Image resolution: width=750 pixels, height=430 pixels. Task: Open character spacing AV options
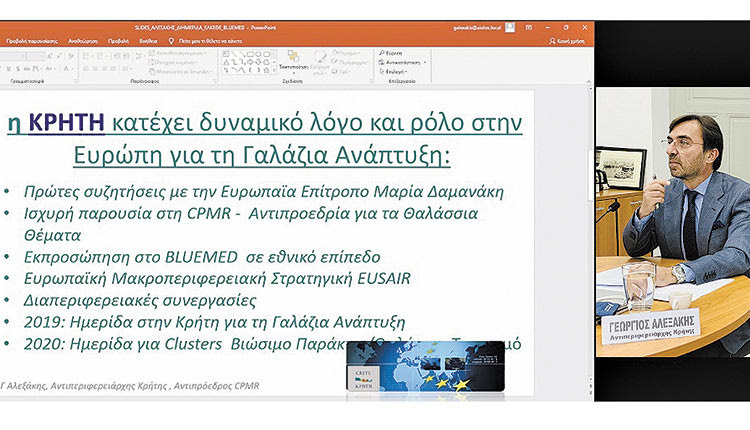36,69
